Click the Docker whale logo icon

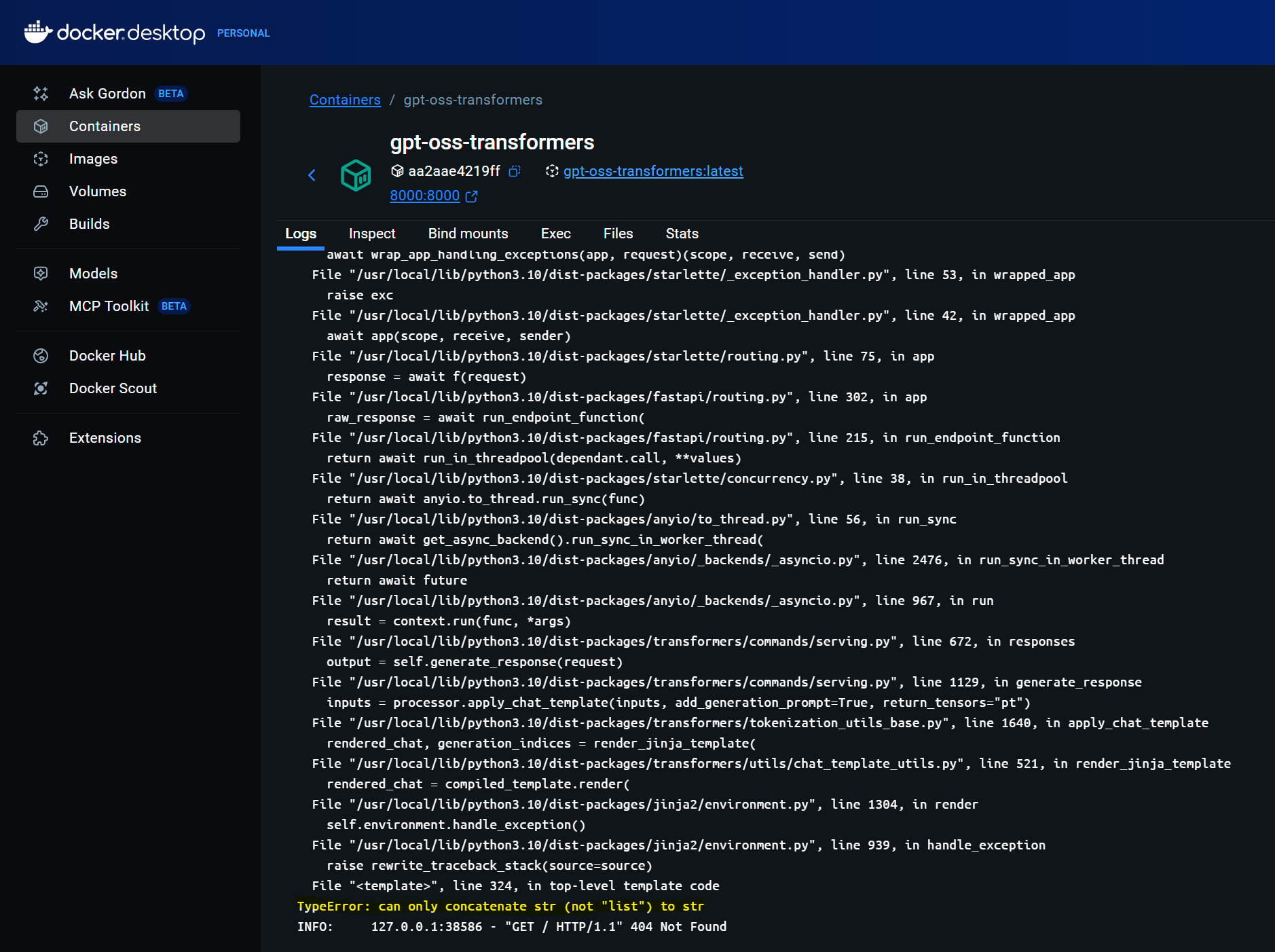coord(38,31)
